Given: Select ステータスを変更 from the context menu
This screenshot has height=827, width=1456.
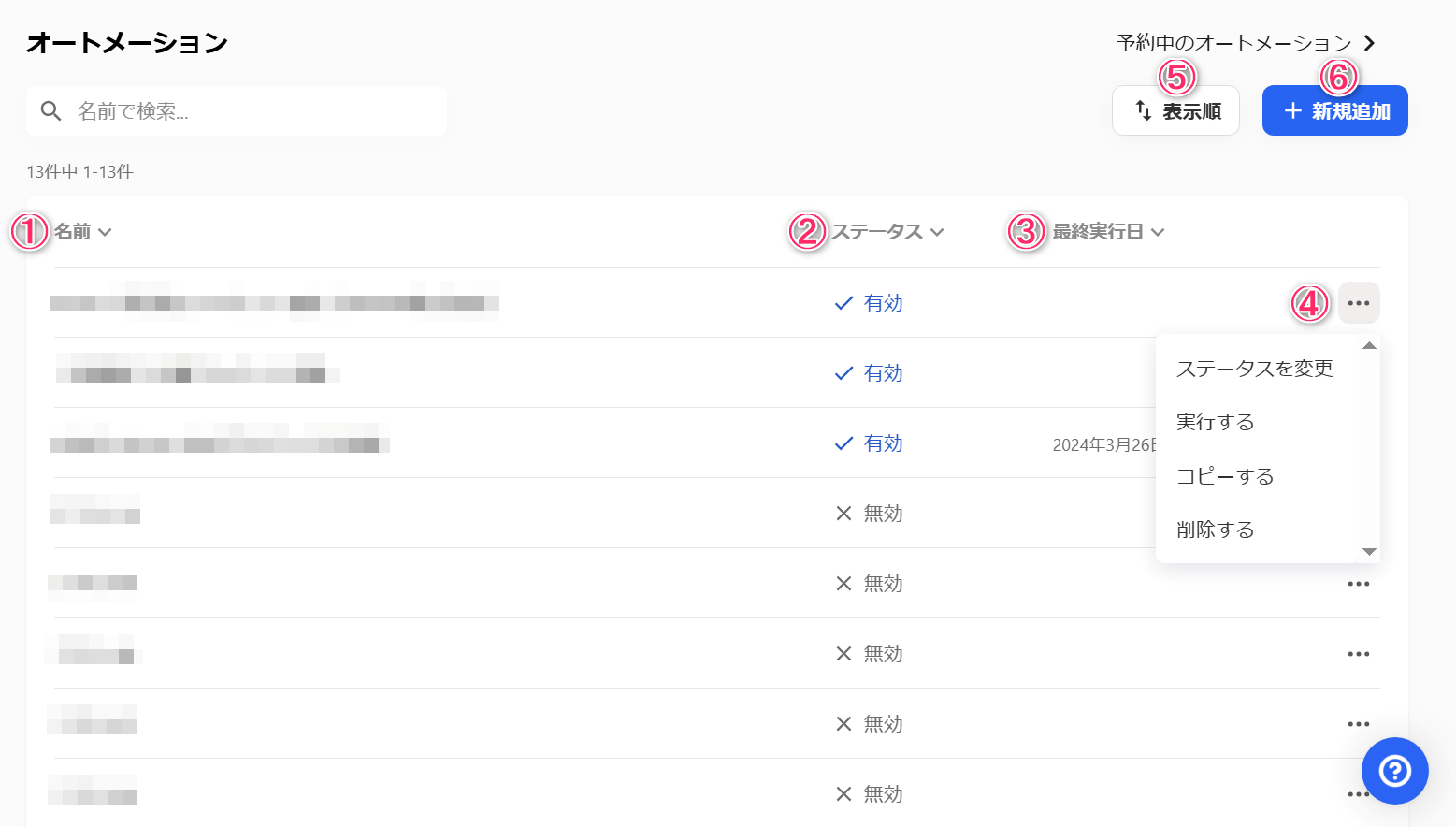Looking at the screenshot, I should (x=1254, y=369).
